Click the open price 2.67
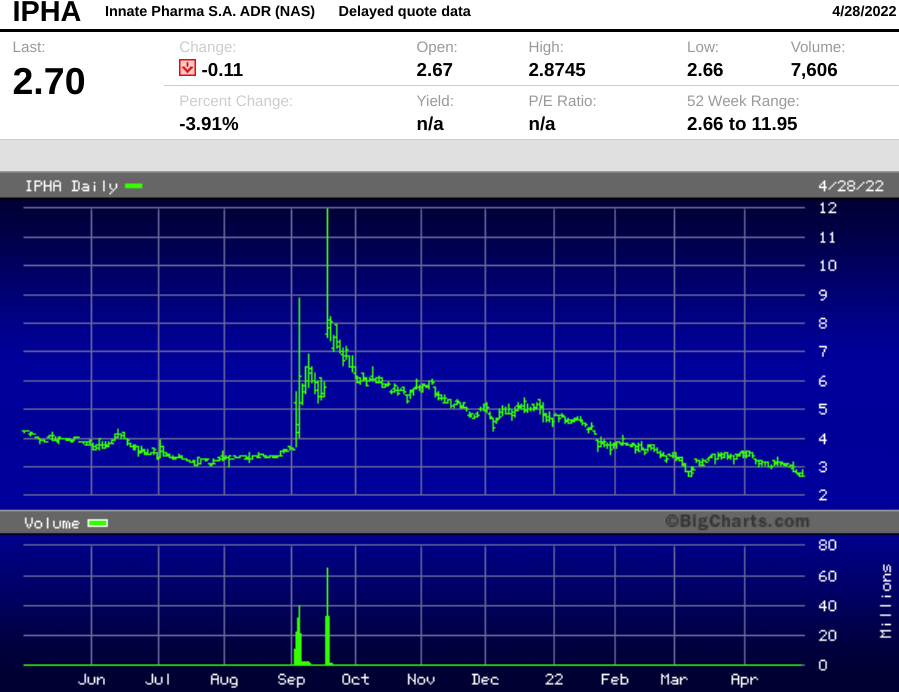Image resolution: width=899 pixels, height=692 pixels. [x=435, y=70]
